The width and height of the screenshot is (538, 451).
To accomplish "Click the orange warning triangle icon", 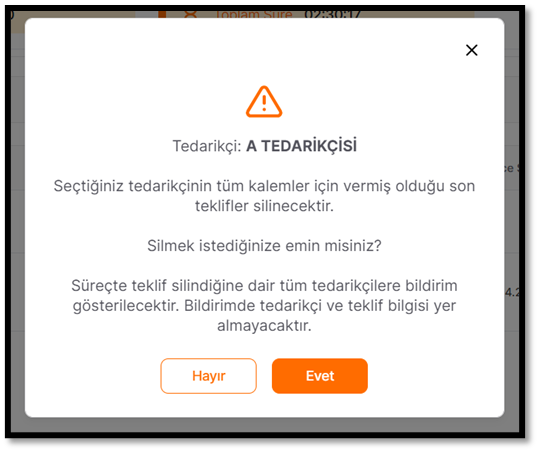I will pyautogui.click(x=264, y=102).
